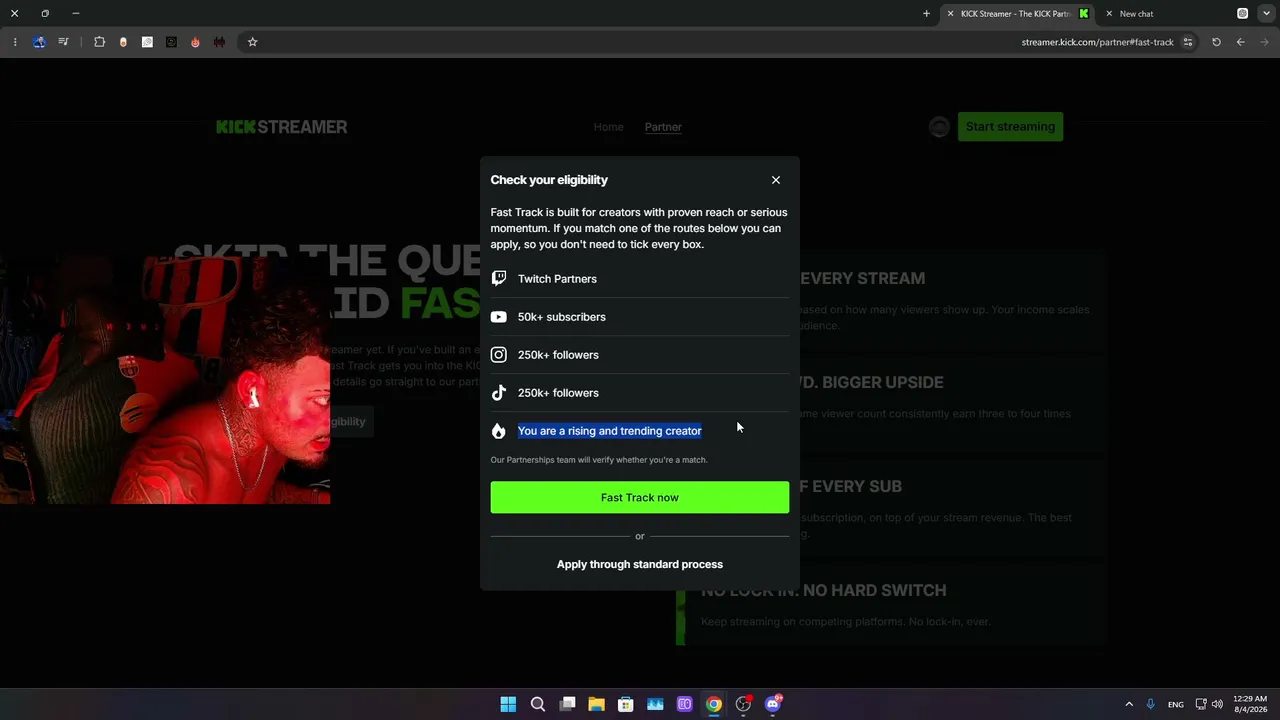Close the Check your eligibility dialog
This screenshot has width=1280, height=720.
coord(776,180)
